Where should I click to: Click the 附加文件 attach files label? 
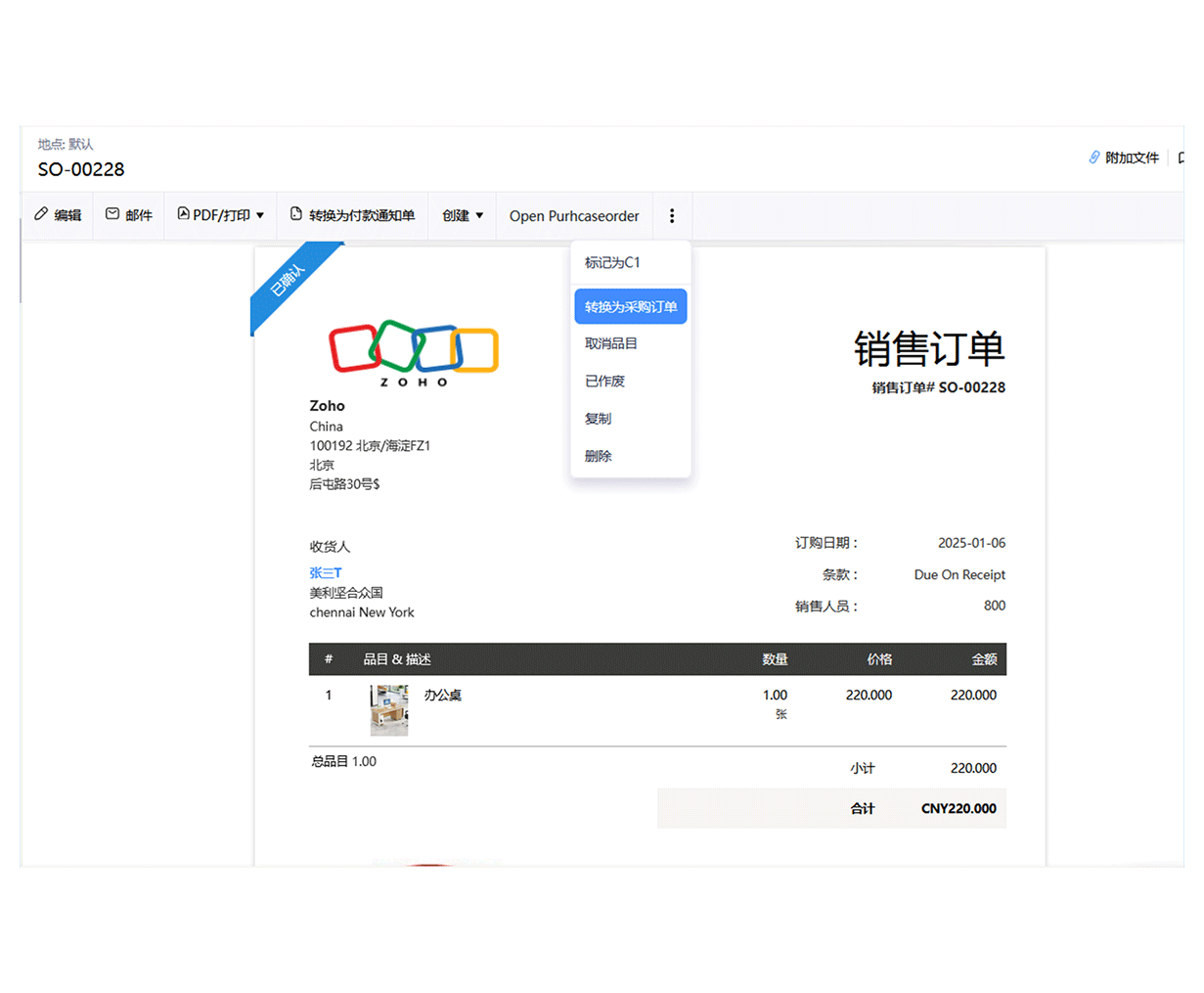point(1132,158)
